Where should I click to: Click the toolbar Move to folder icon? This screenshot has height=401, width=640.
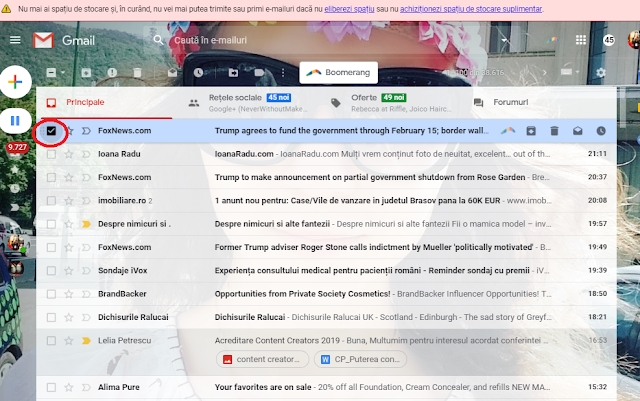(x=233, y=73)
